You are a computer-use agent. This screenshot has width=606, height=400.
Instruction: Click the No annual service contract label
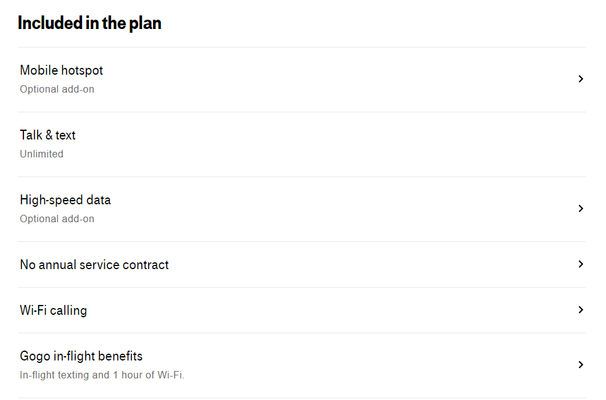tap(94, 265)
